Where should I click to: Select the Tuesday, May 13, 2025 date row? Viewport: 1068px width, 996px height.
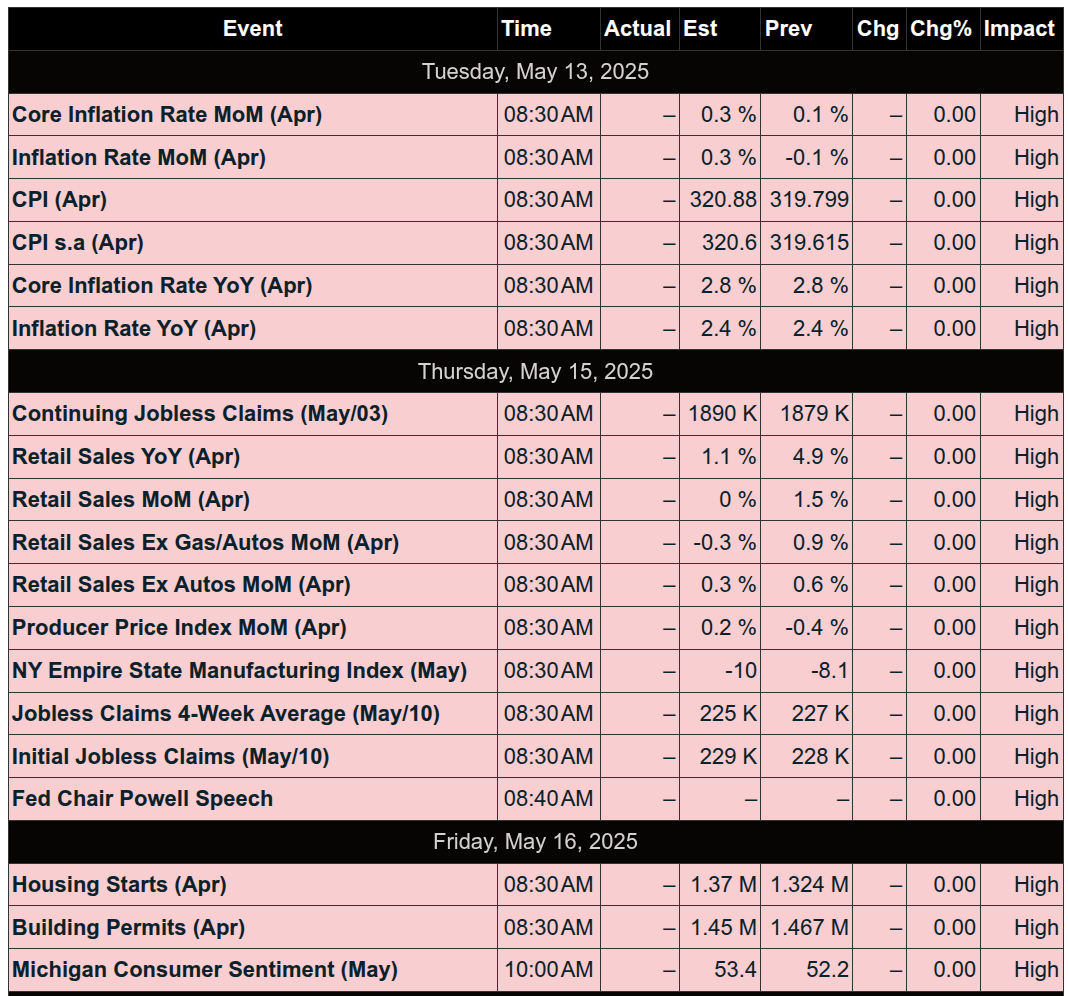click(535, 72)
